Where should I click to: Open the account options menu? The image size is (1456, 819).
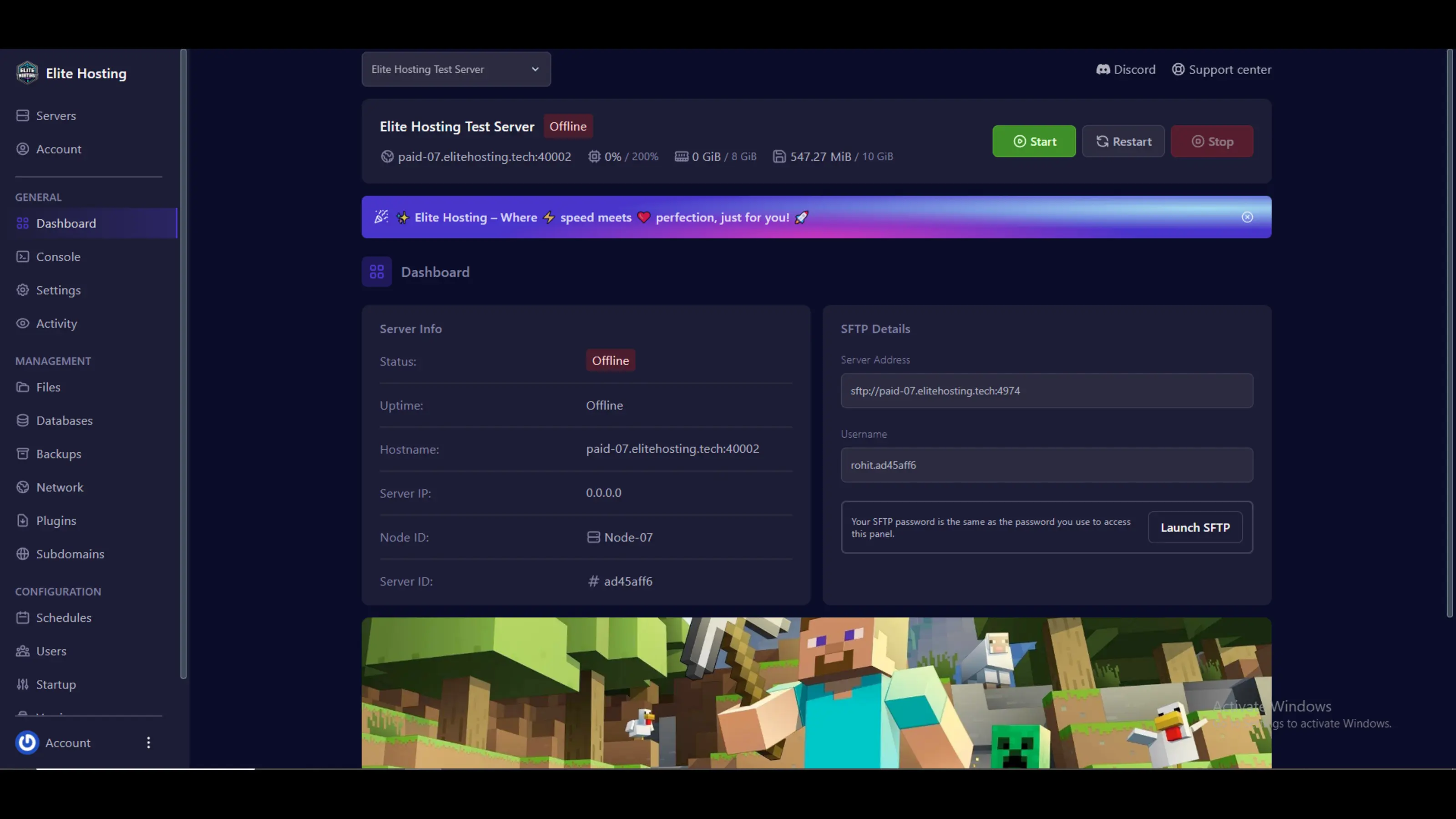coord(148,743)
